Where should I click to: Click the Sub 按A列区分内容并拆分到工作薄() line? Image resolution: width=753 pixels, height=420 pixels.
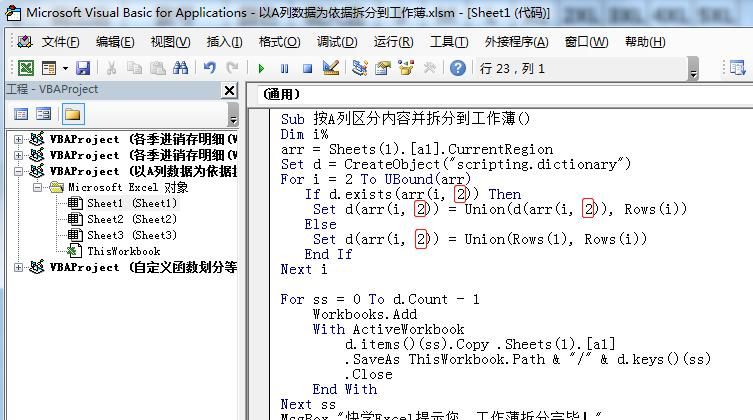pos(405,119)
